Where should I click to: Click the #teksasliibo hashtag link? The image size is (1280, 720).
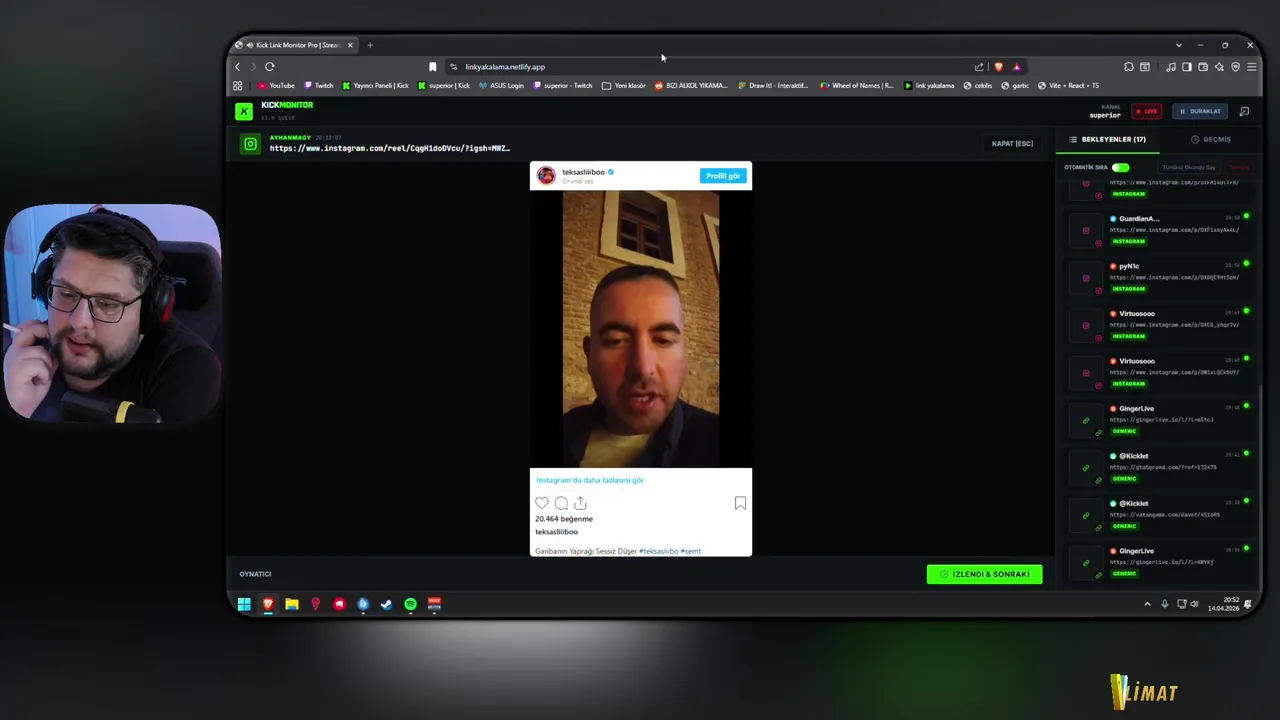[x=659, y=551]
